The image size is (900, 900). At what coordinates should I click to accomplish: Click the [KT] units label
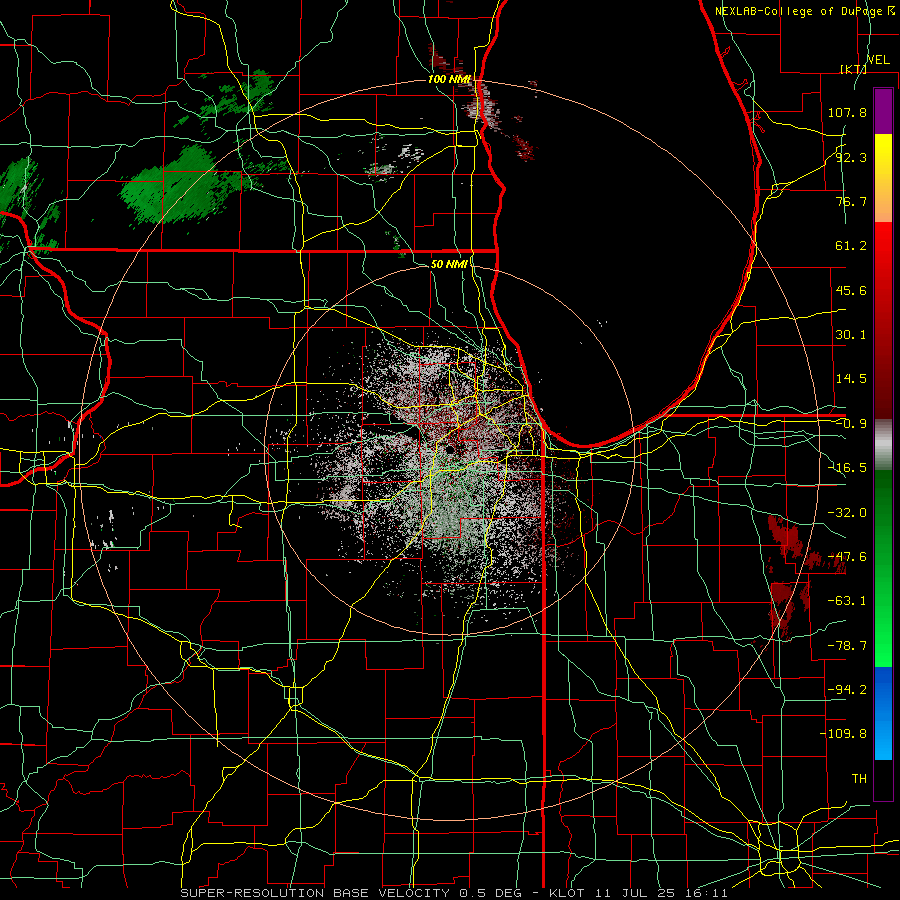click(x=853, y=69)
